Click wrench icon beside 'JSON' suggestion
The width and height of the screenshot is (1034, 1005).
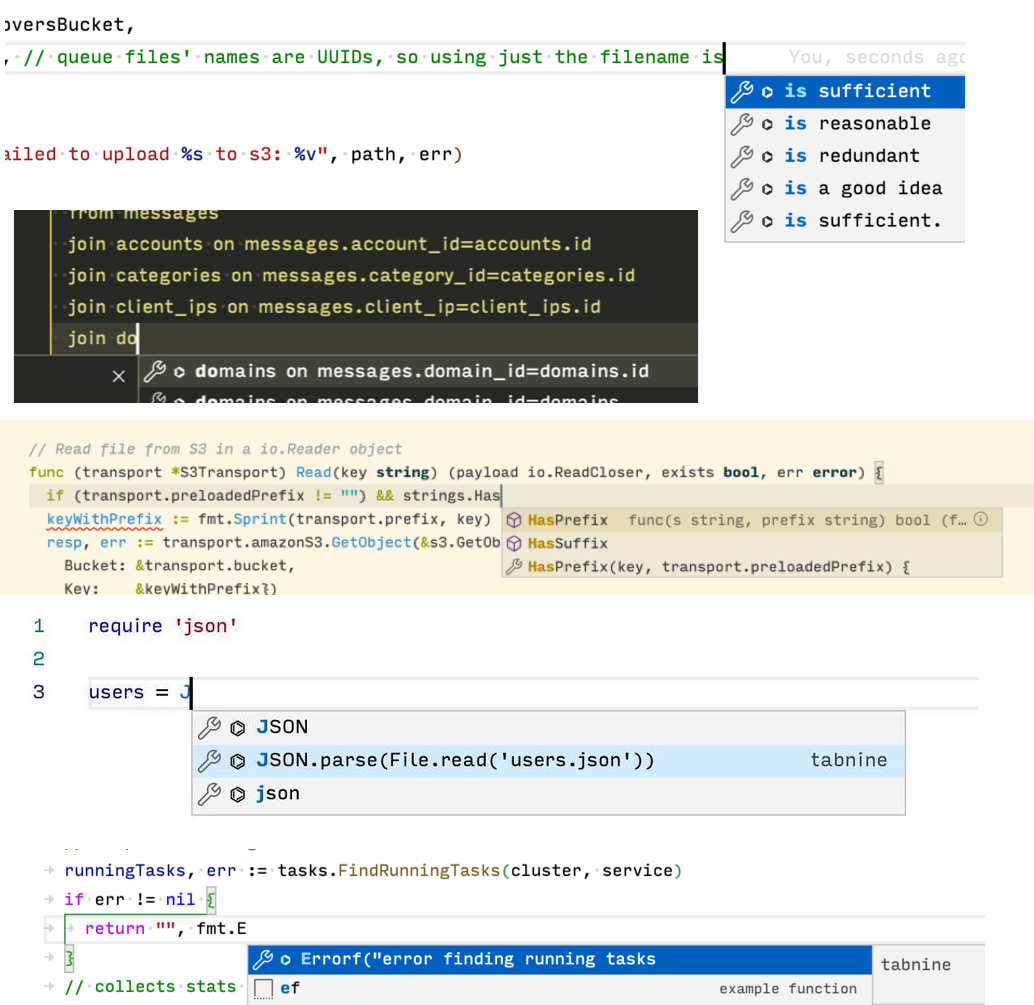[209, 727]
